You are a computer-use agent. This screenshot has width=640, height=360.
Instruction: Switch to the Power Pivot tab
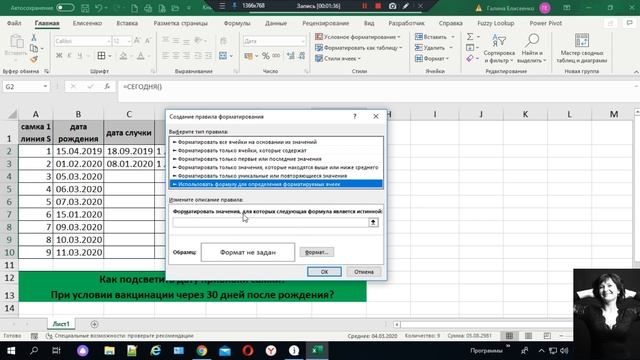coord(546,23)
